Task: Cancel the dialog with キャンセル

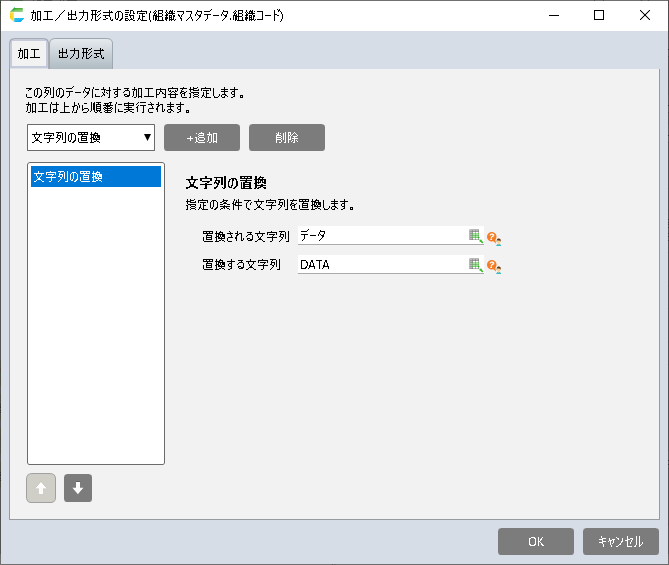Action: point(620,541)
